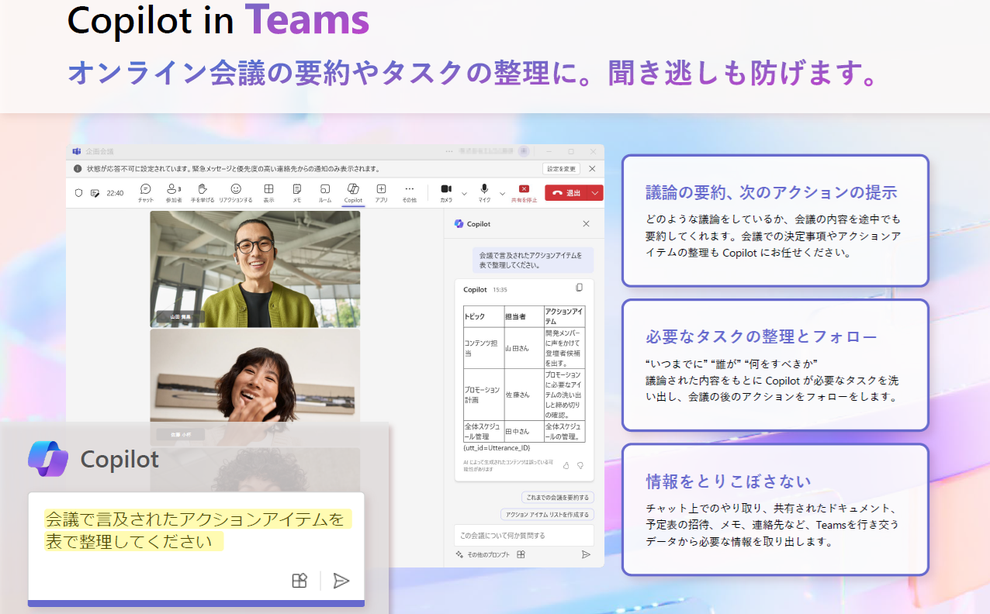Open prompt gallery icon in enlarged box

pos(299,581)
